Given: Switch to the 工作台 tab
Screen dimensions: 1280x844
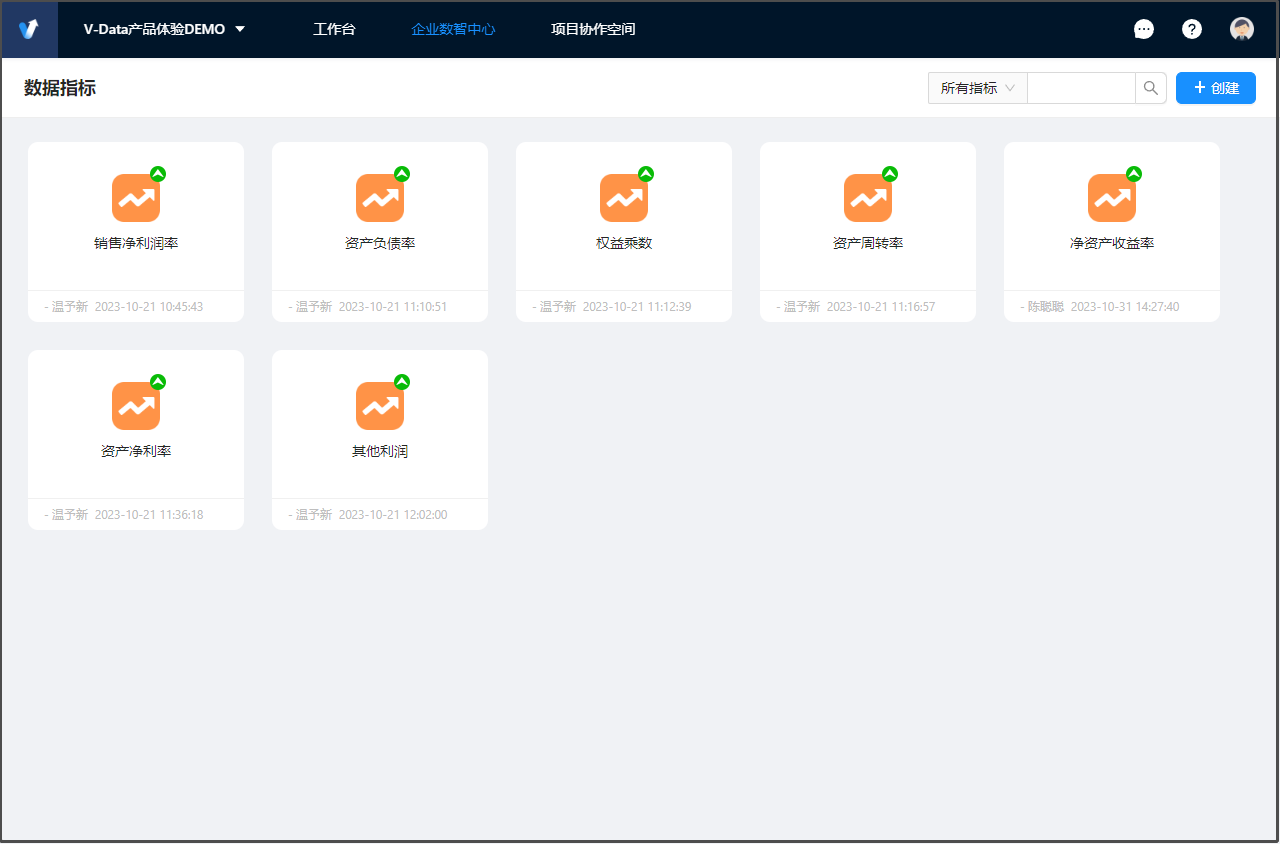Looking at the screenshot, I should 334,29.
